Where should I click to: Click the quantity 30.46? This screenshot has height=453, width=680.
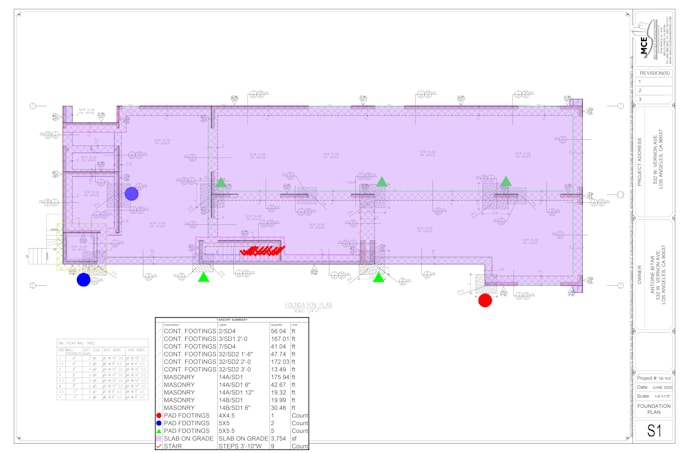pos(278,408)
